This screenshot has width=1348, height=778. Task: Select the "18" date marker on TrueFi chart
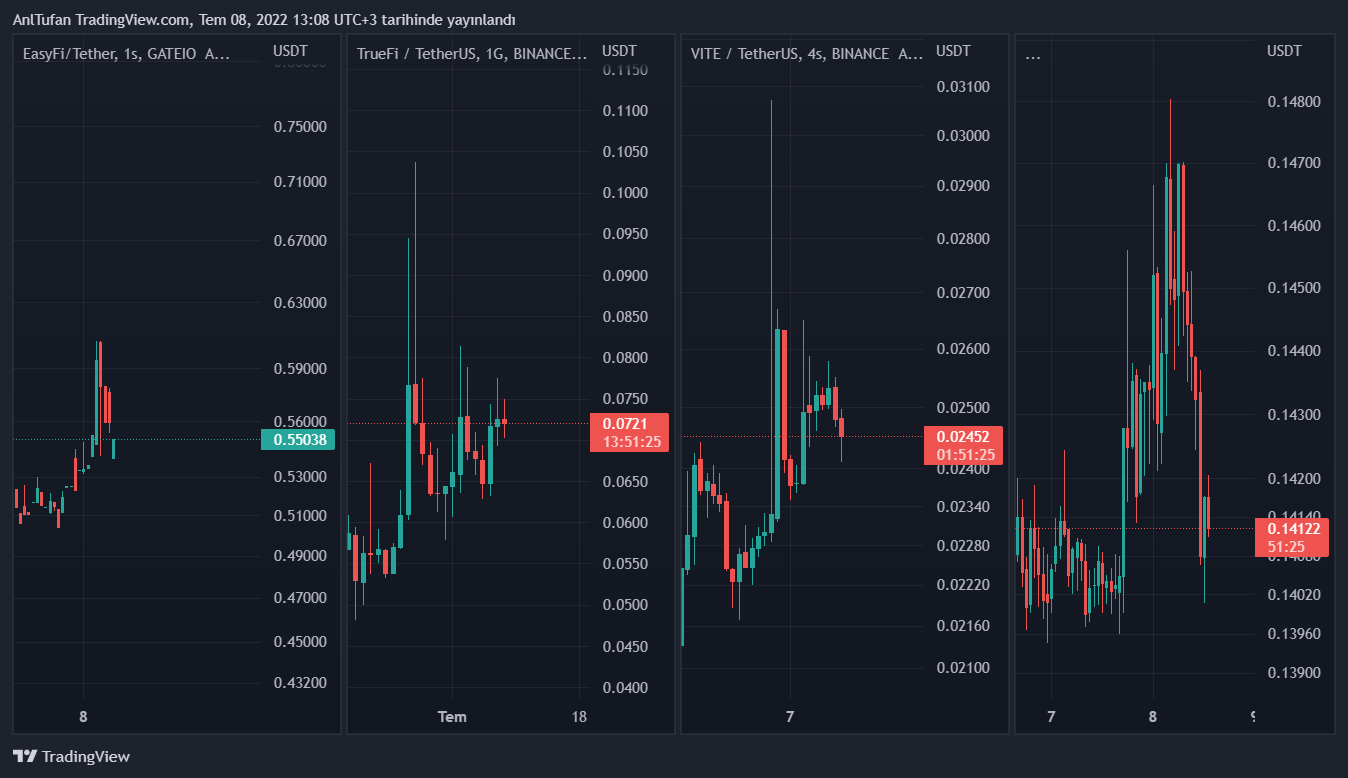pyautogui.click(x=578, y=716)
